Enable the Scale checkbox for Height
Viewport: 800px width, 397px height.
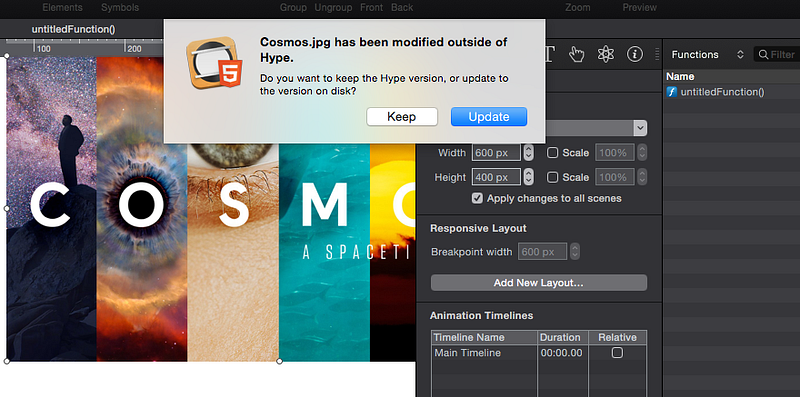(552, 177)
